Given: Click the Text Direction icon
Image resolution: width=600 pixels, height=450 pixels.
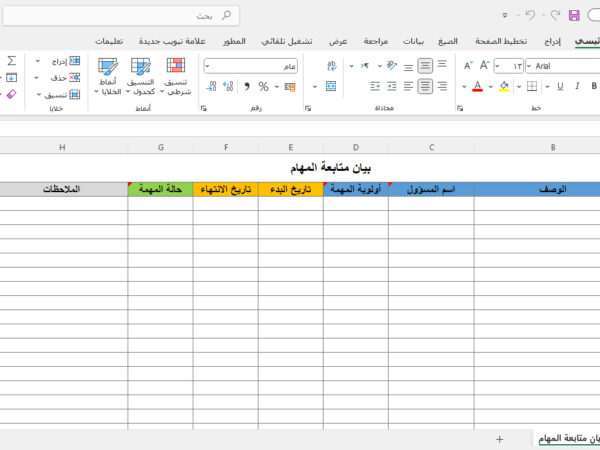Looking at the screenshot, I should click(x=365, y=66).
